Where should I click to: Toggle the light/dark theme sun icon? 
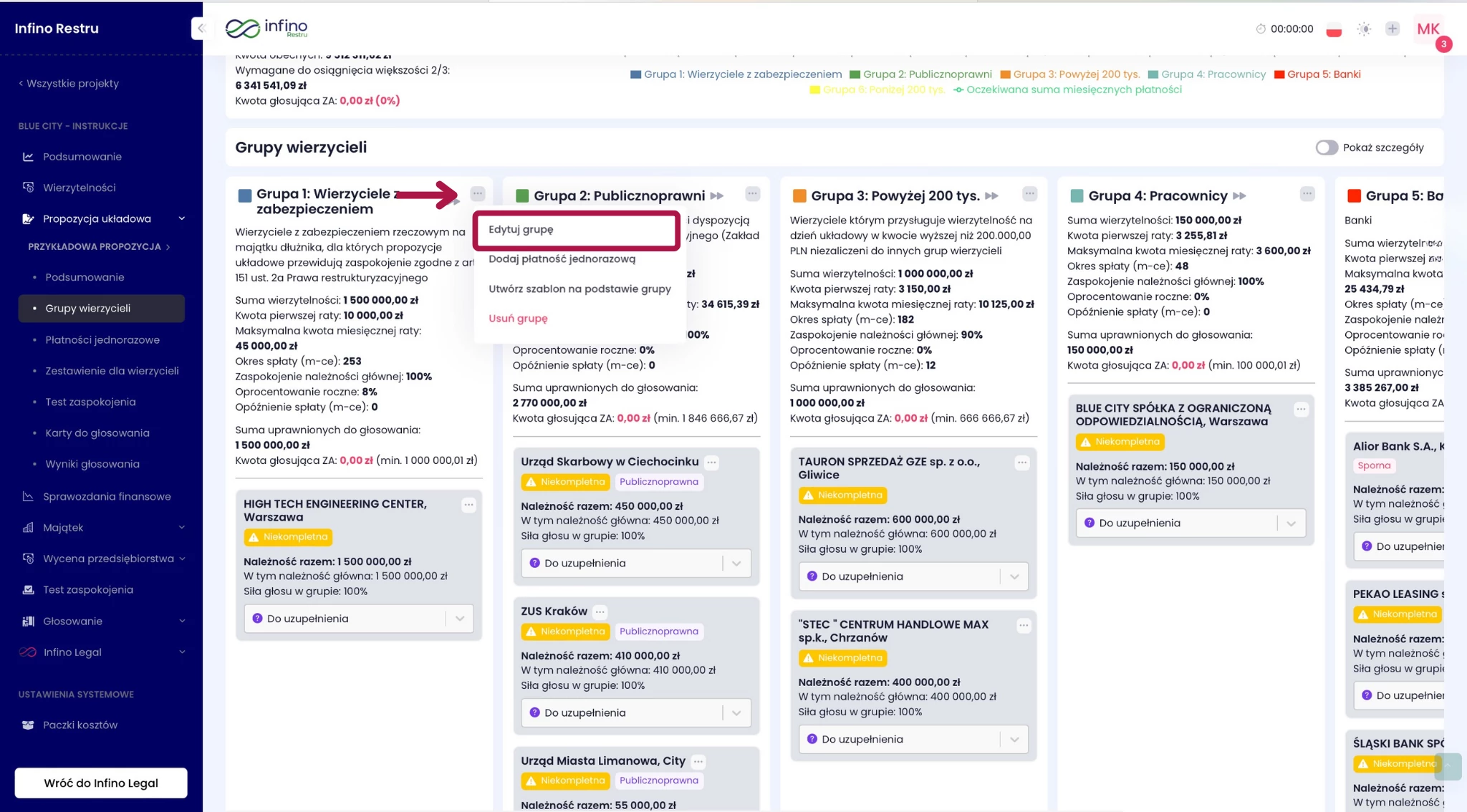[1364, 29]
